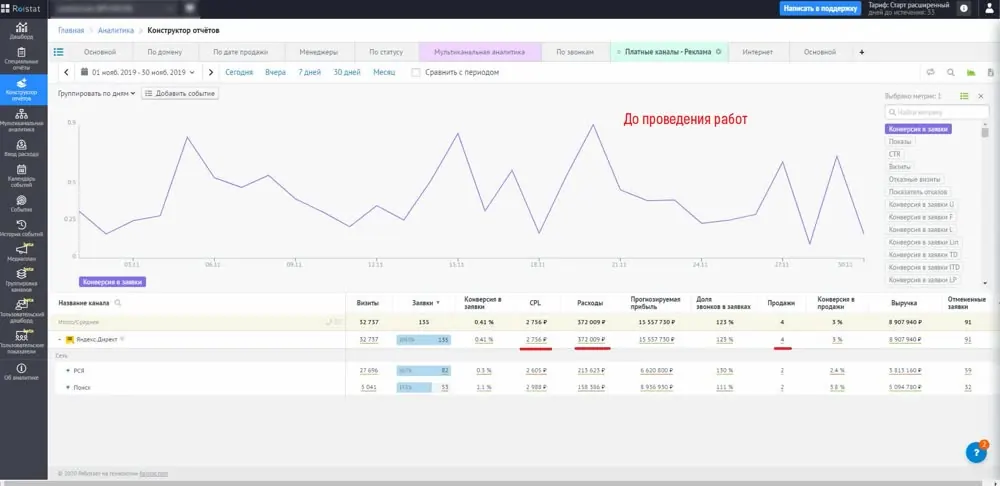Click the refresh report icon
The width and height of the screenshot is (1000, 486).
[x=930, y=73]
